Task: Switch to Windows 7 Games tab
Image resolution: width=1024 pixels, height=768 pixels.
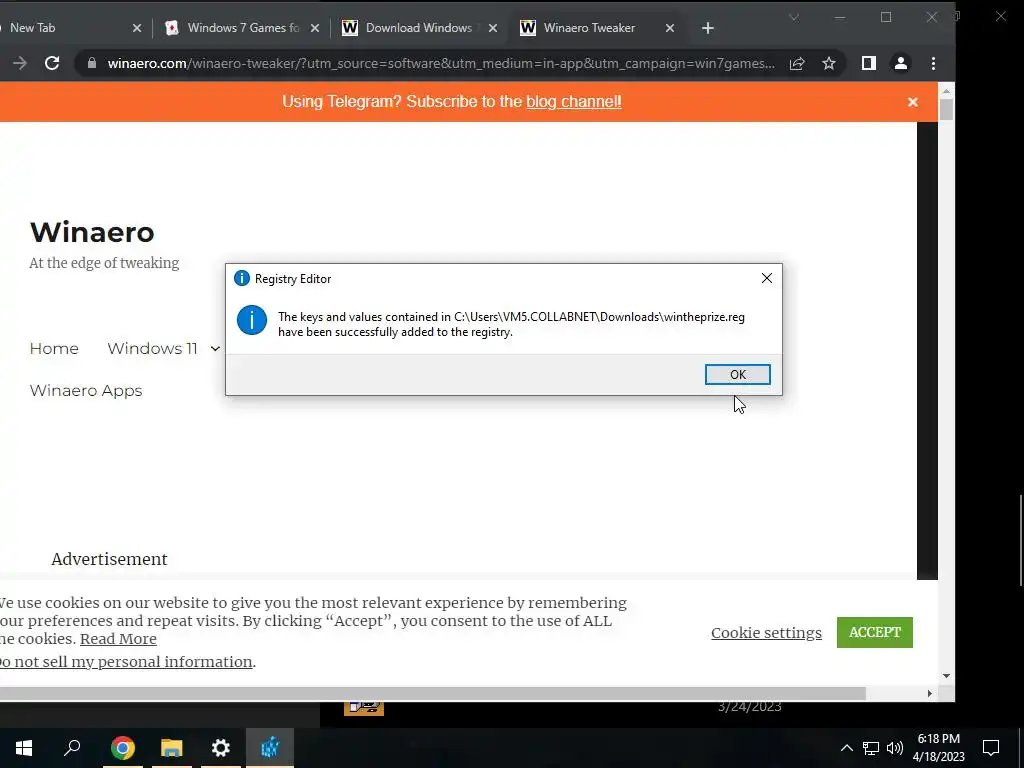Action: point(241,28)
